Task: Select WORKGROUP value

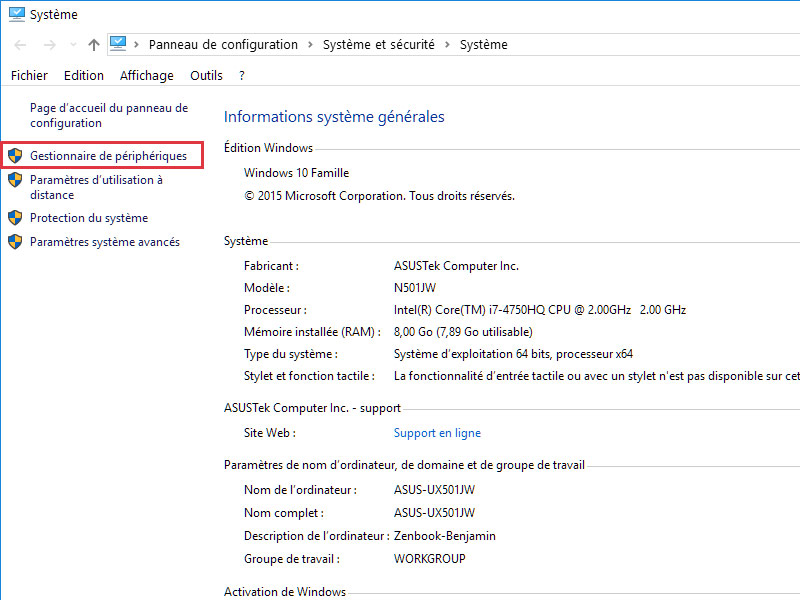Action: pyautogui.click(x=430, y=559)
